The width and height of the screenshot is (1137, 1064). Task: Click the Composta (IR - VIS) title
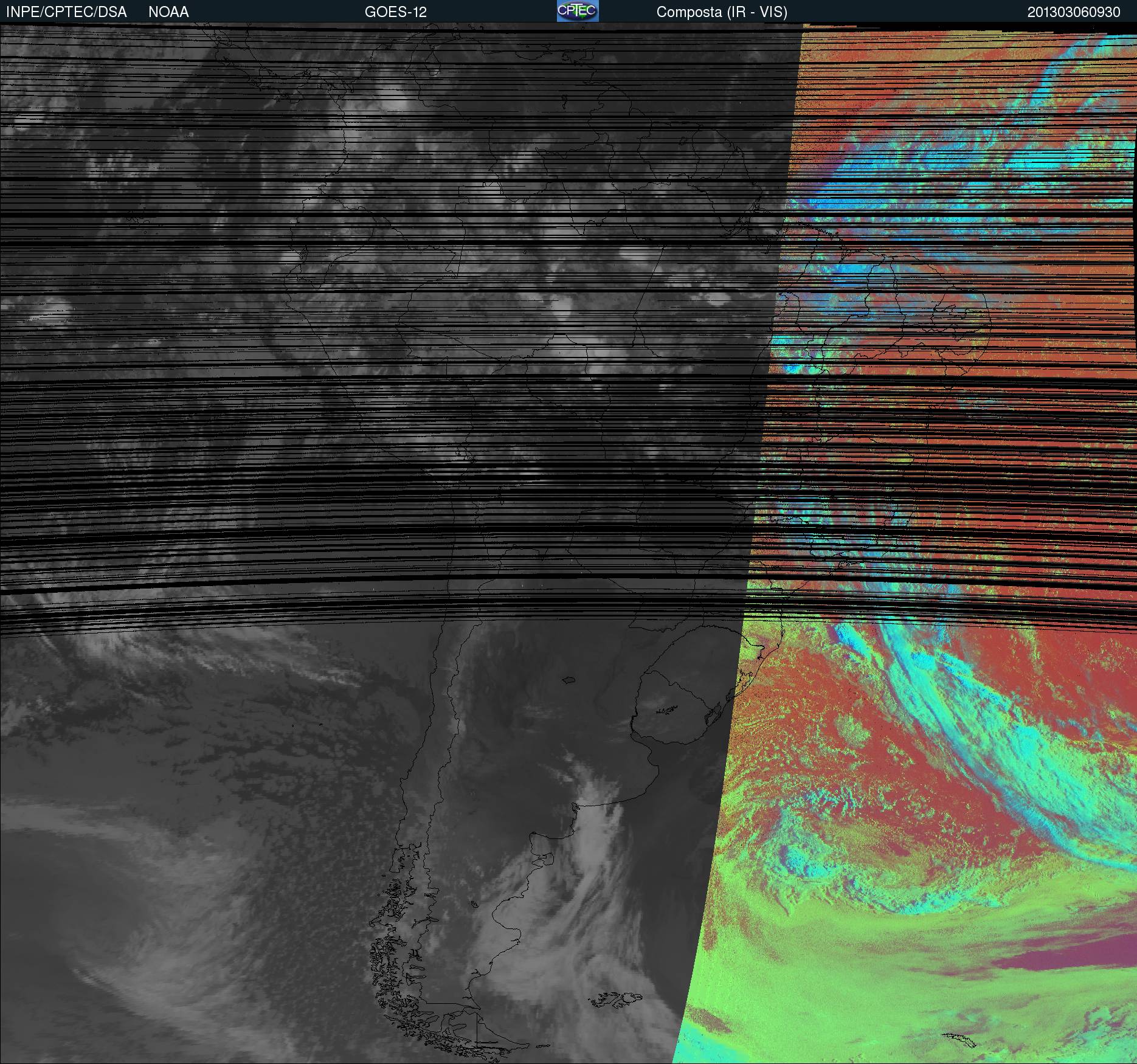click(722, 12)
